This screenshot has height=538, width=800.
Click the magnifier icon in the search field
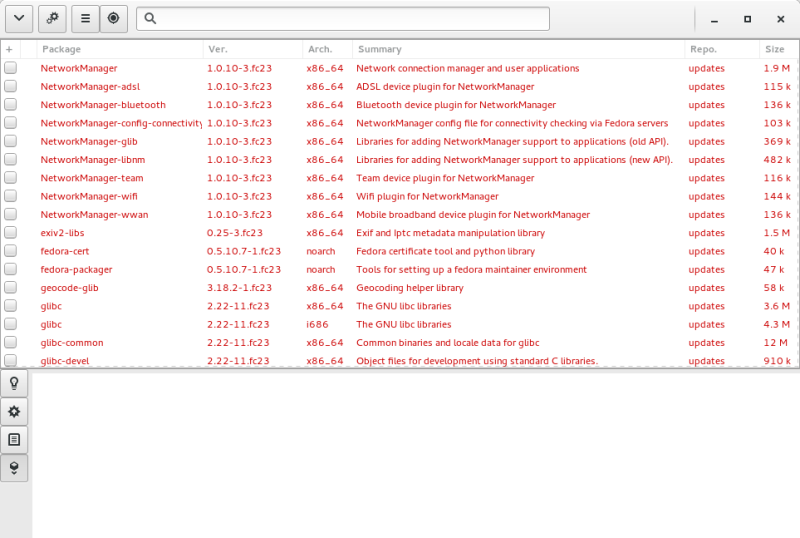150,19
